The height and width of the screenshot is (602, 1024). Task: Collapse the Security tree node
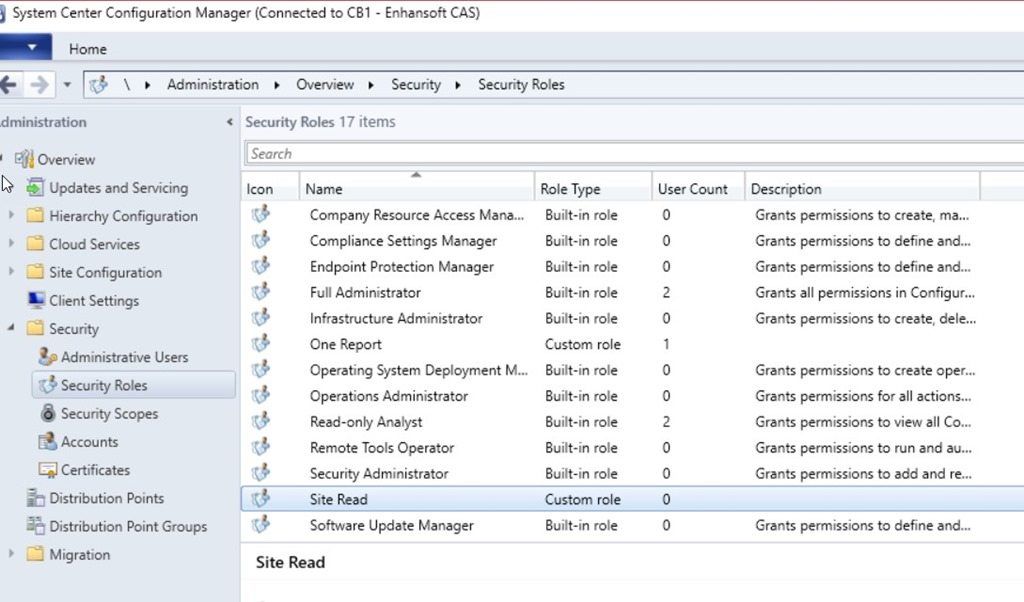click(x=11, y=328)
